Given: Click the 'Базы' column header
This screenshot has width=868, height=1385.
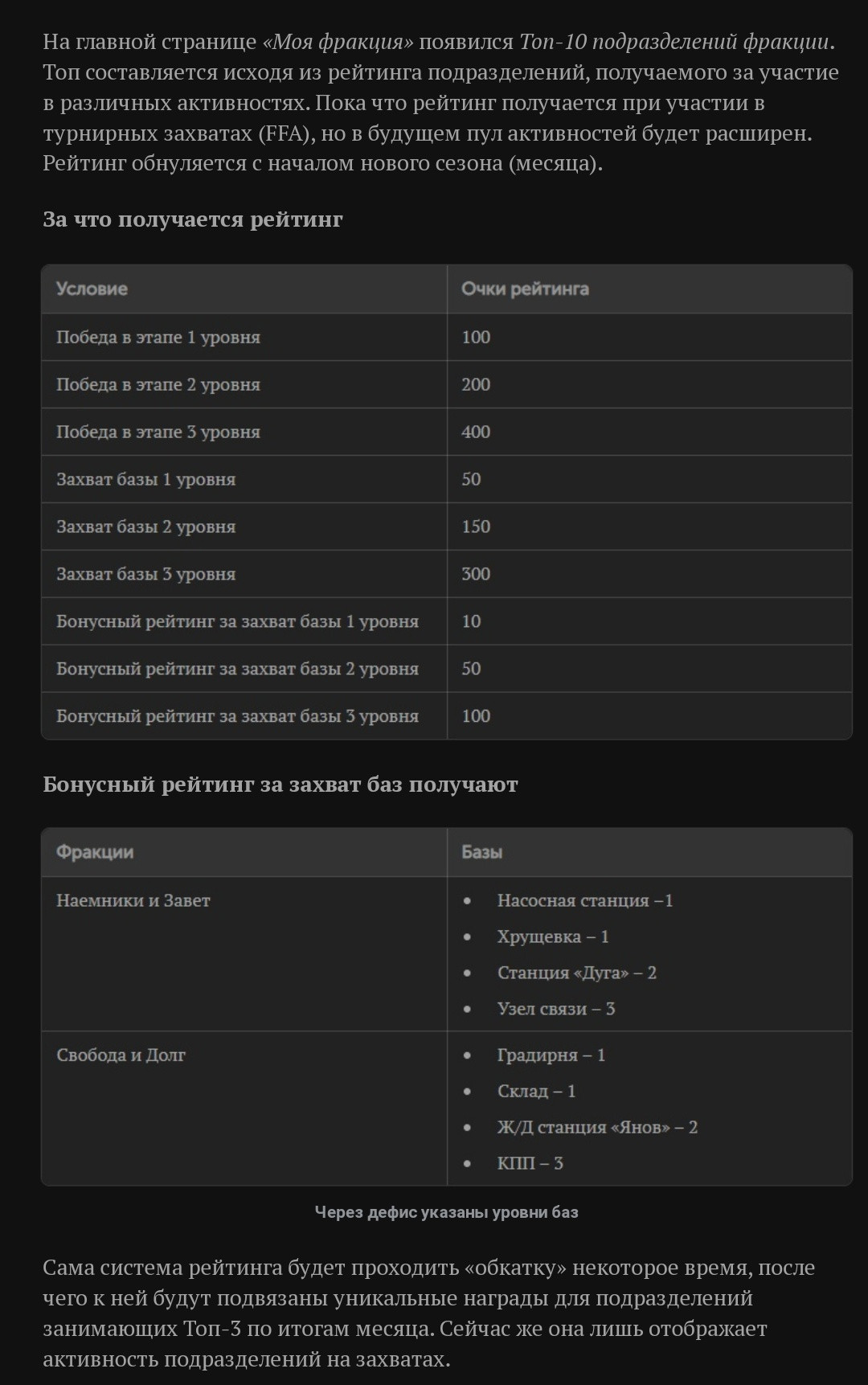Looking at the screenshot, I should point(649,853).
